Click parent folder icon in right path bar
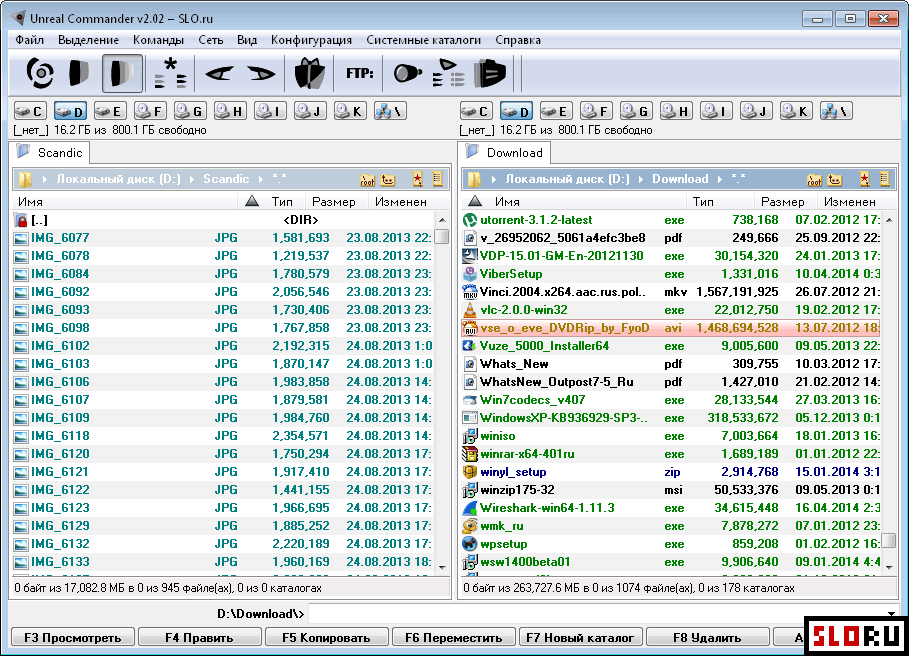909x656 pixels. (x=835, y=180)
